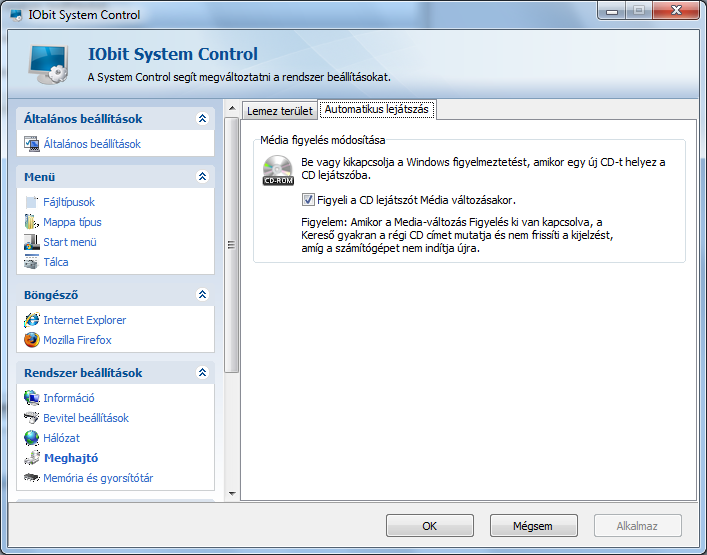Click the sidebar scrollbar thumb
Viewport: 707px width, 555px height.
[232, 245]
